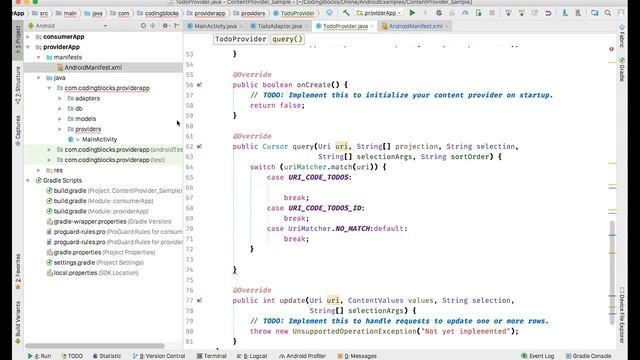Click the search everywhere magnifier icon

coord(608,13)
